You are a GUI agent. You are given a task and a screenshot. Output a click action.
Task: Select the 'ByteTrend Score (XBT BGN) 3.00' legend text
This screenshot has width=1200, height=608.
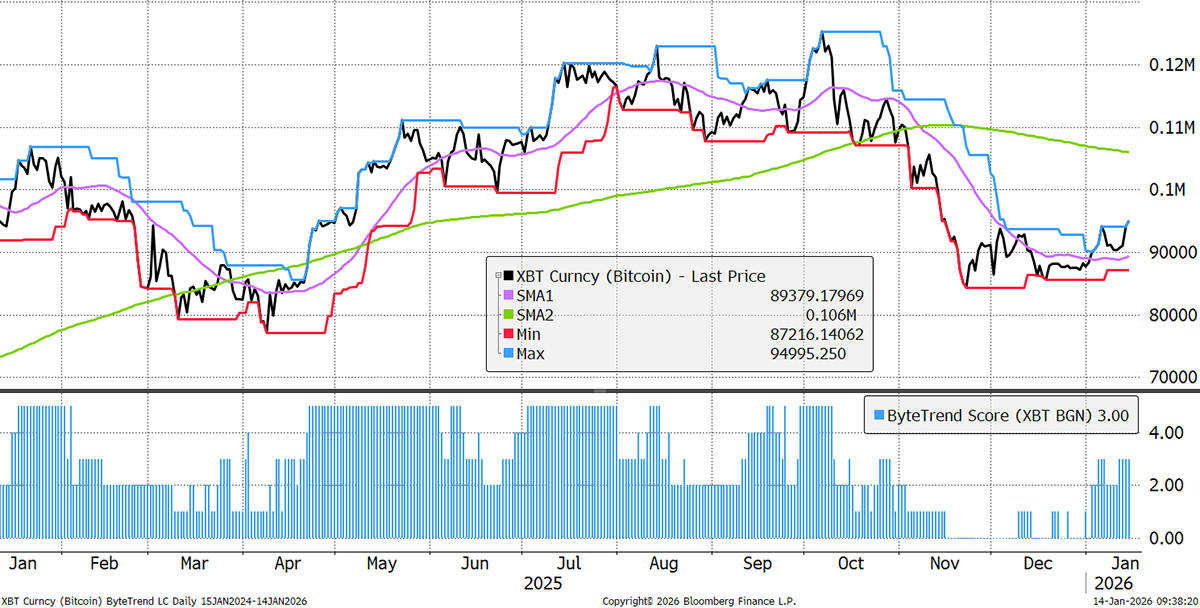(x=1010, y=415)
